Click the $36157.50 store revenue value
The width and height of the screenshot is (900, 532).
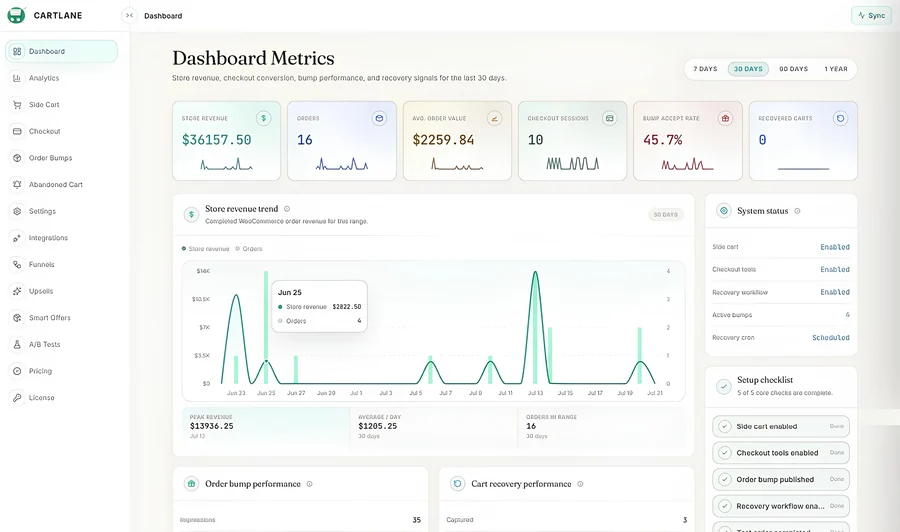coord(216,140)
